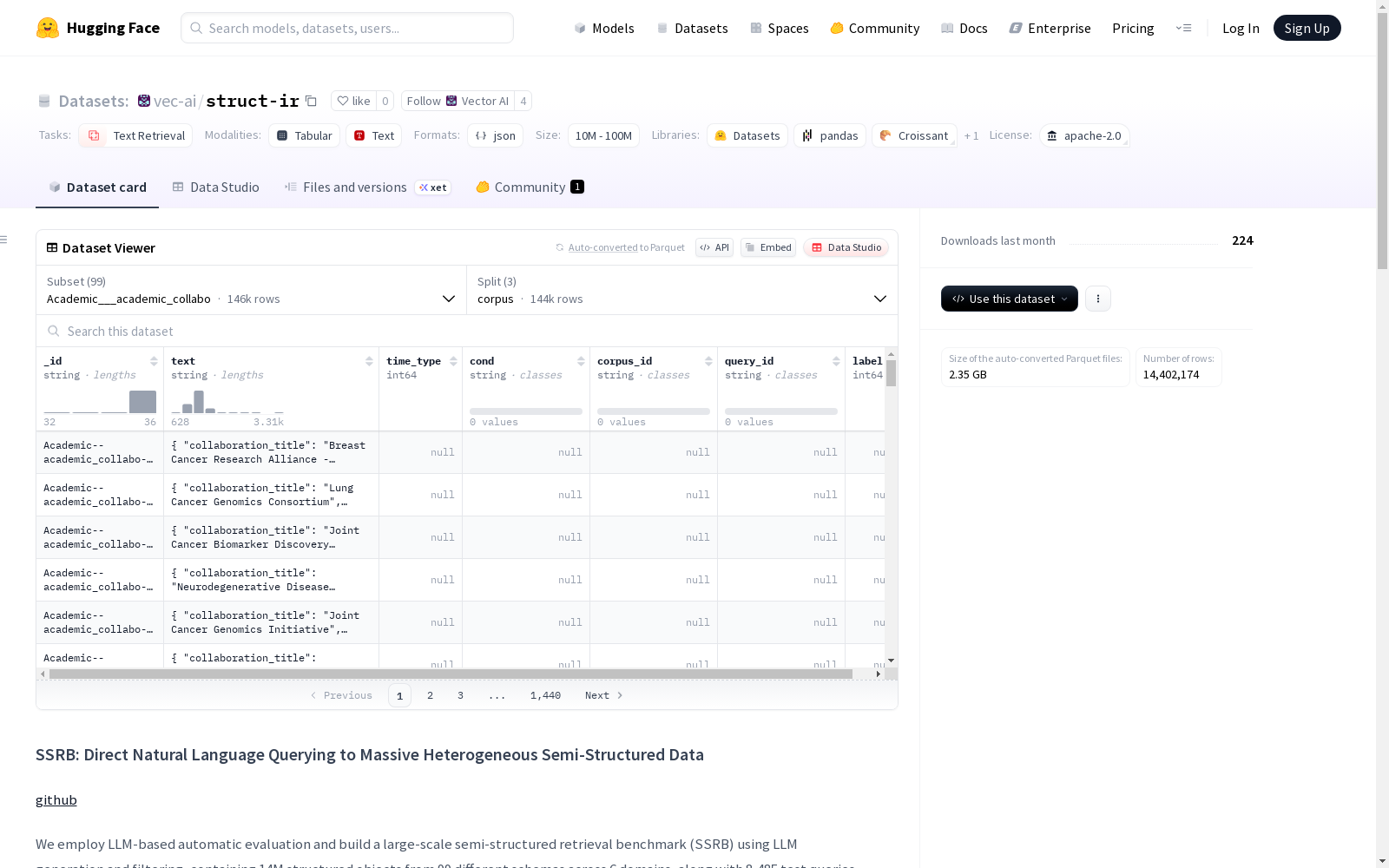Image resolution: width=1389 pixels, height=868 pixels.
Task: Open the github link
Action: tap(56, 799)
